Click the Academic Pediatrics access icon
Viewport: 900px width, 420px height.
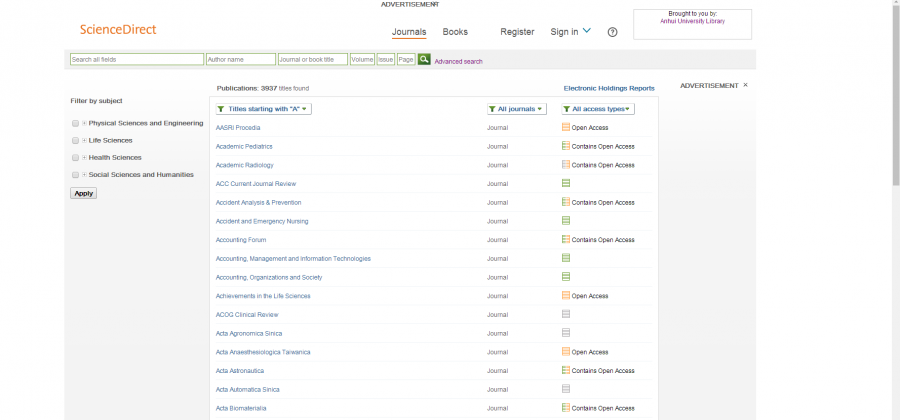pyautogui.click(x=566, y=146)
